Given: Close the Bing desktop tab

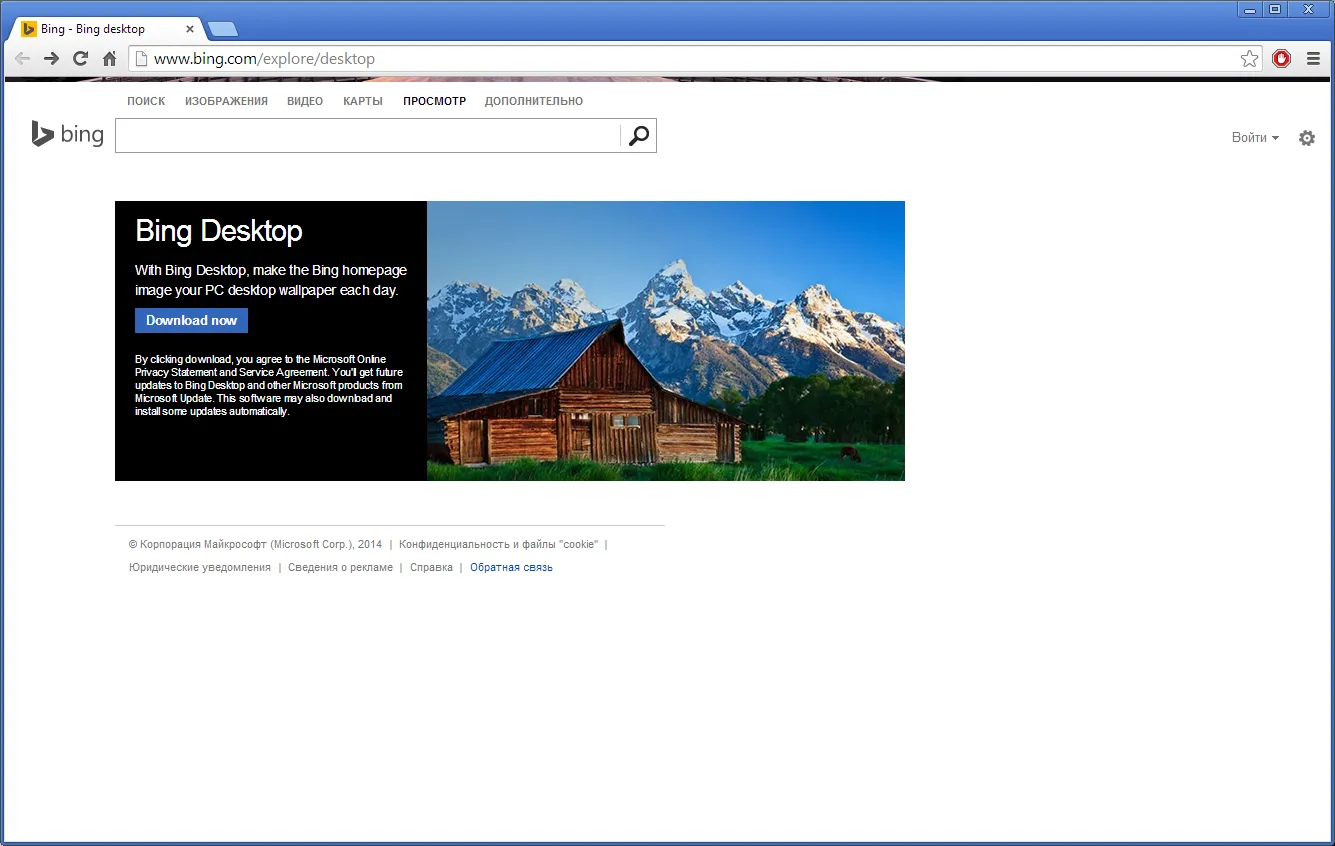Looking at the screenshot, I should click(x=190, y=29).
